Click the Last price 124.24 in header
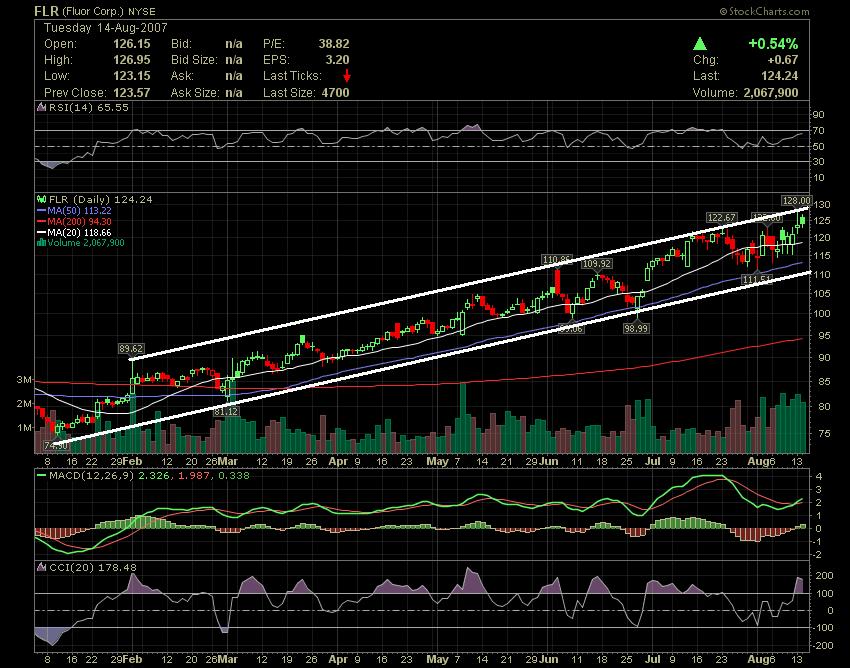 780,76
